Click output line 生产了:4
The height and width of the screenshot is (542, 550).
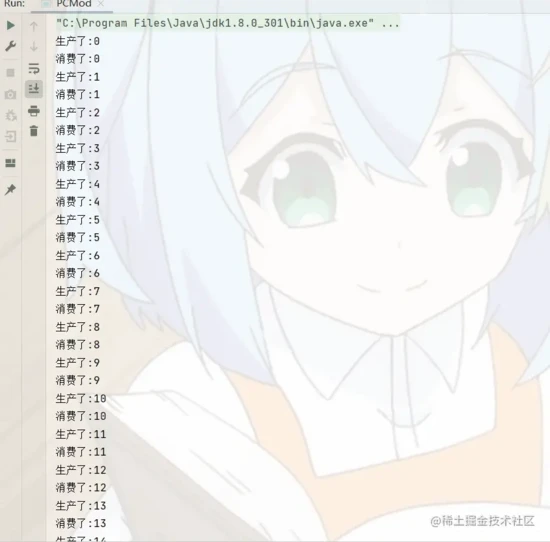(78, 184)
